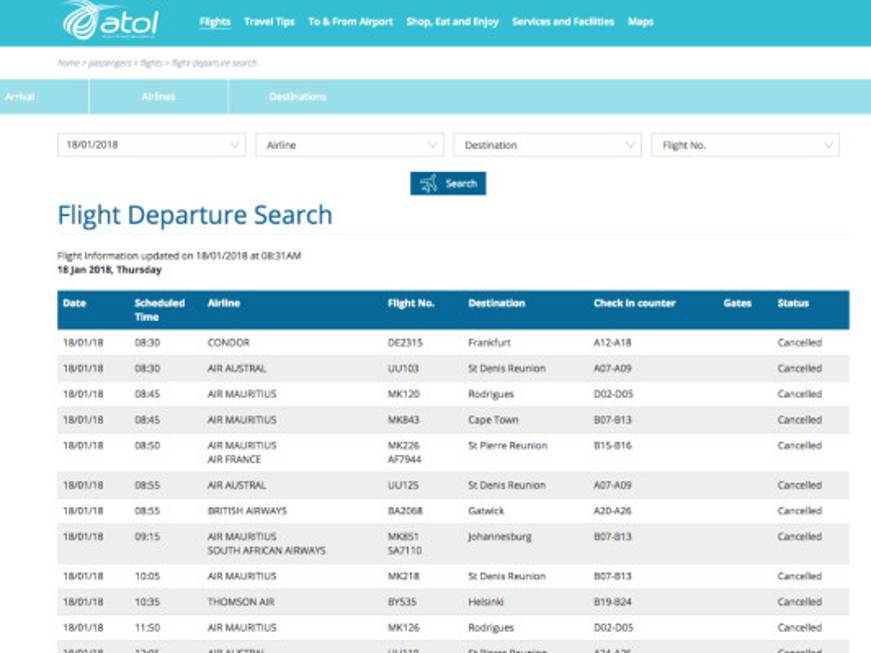Select the Helsinki destination cell

(485, 602)
